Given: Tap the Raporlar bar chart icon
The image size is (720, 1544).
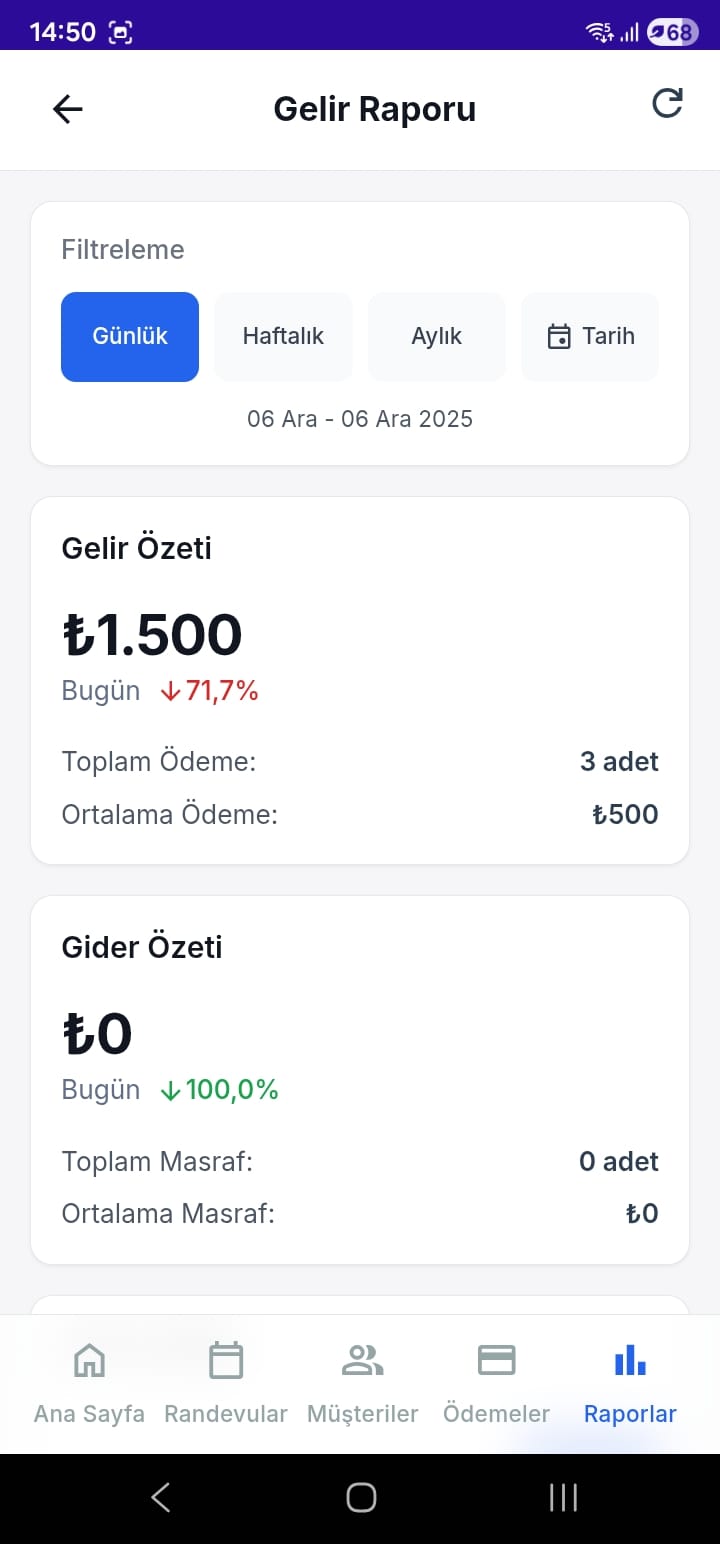Looking at the screenshot, I should (x=630, y=1360).
